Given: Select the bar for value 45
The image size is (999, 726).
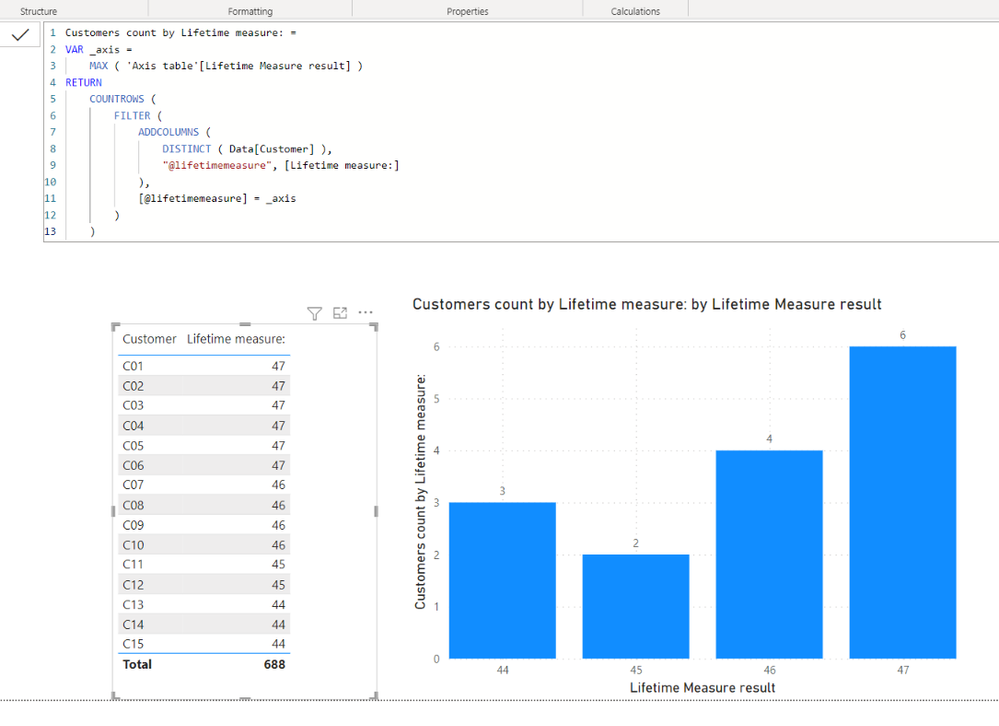Looking at the screenshot, I should (x=636, y=606).
